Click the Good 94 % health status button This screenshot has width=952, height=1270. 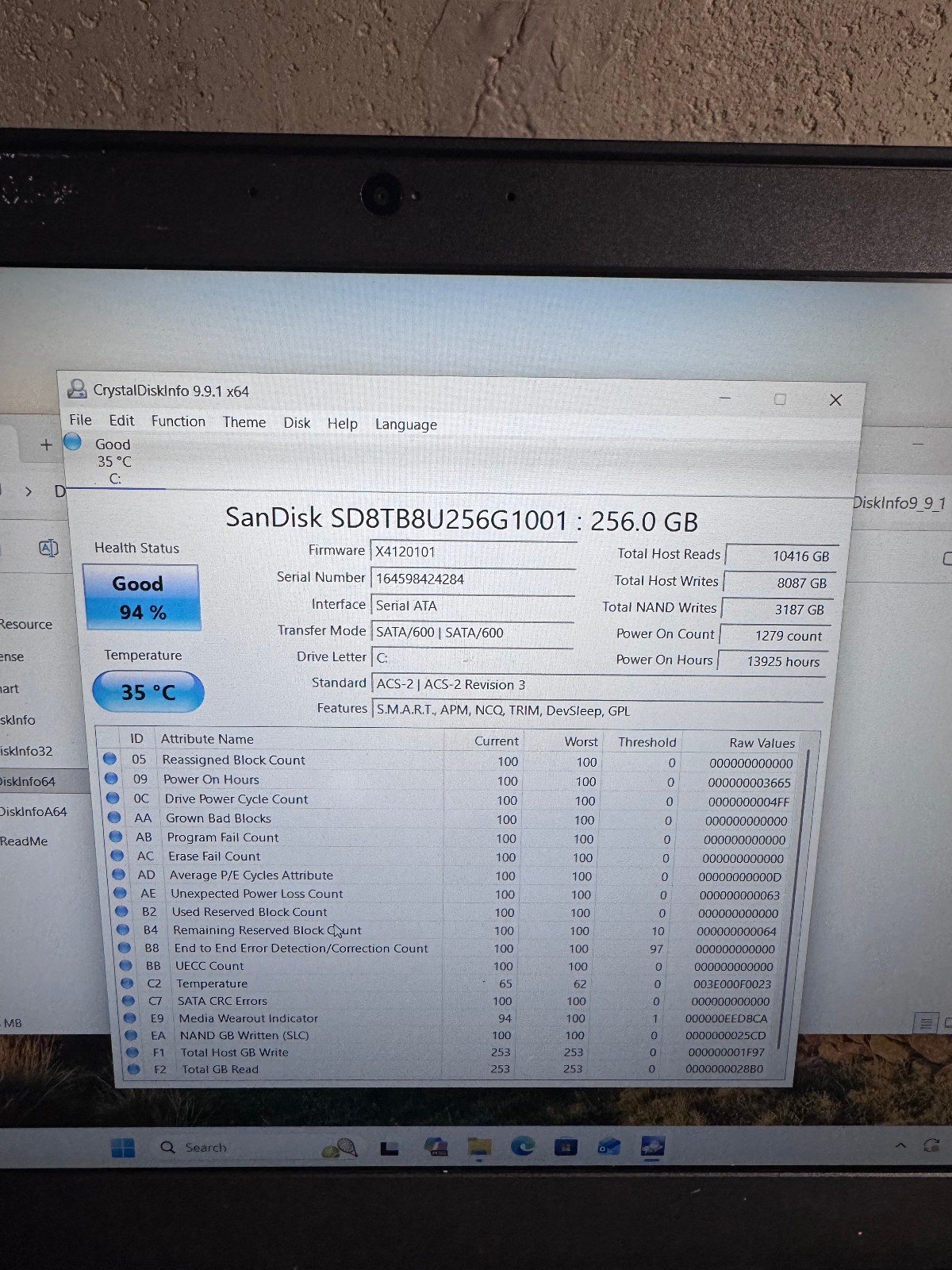[x=141, y=598]
